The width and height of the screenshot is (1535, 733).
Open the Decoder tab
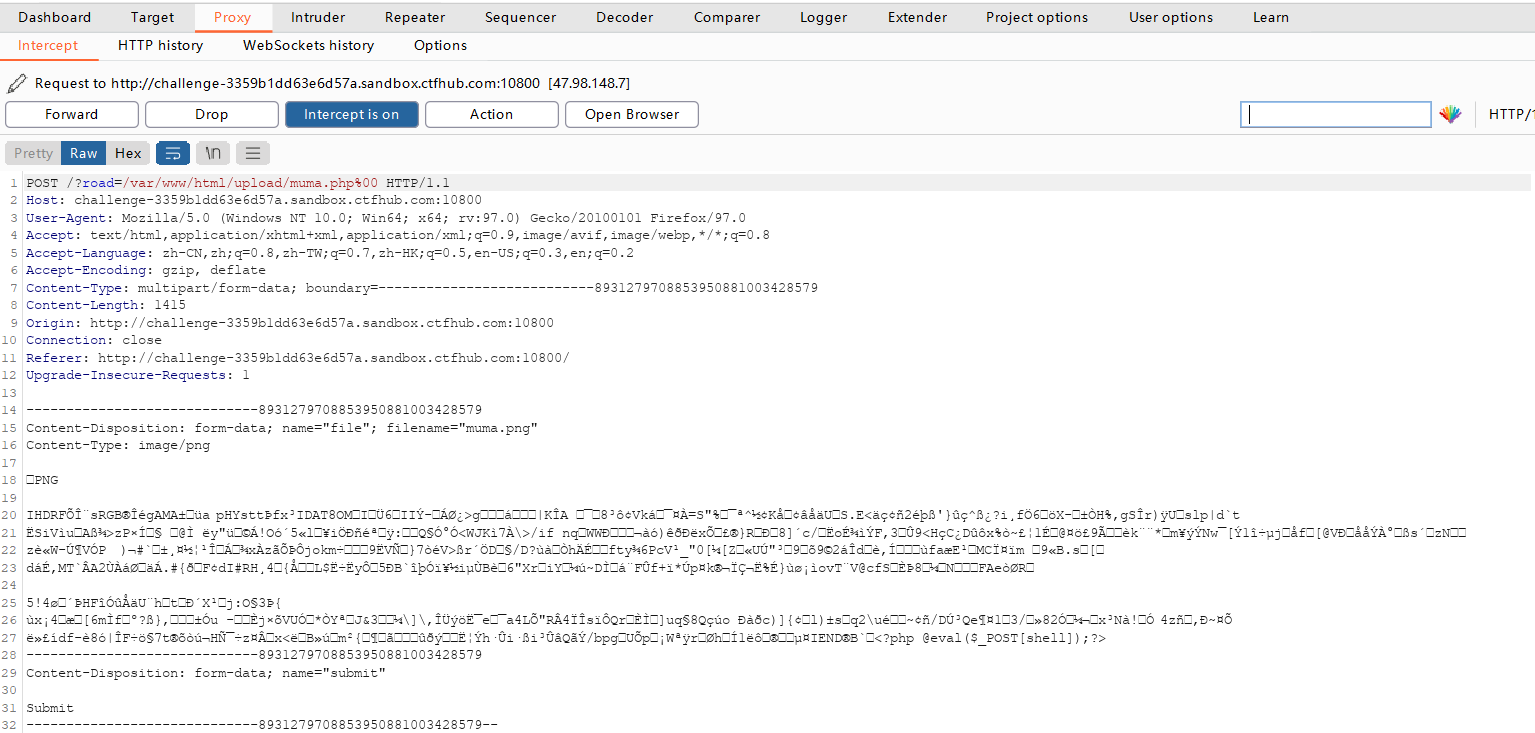[x=625, y=17]
